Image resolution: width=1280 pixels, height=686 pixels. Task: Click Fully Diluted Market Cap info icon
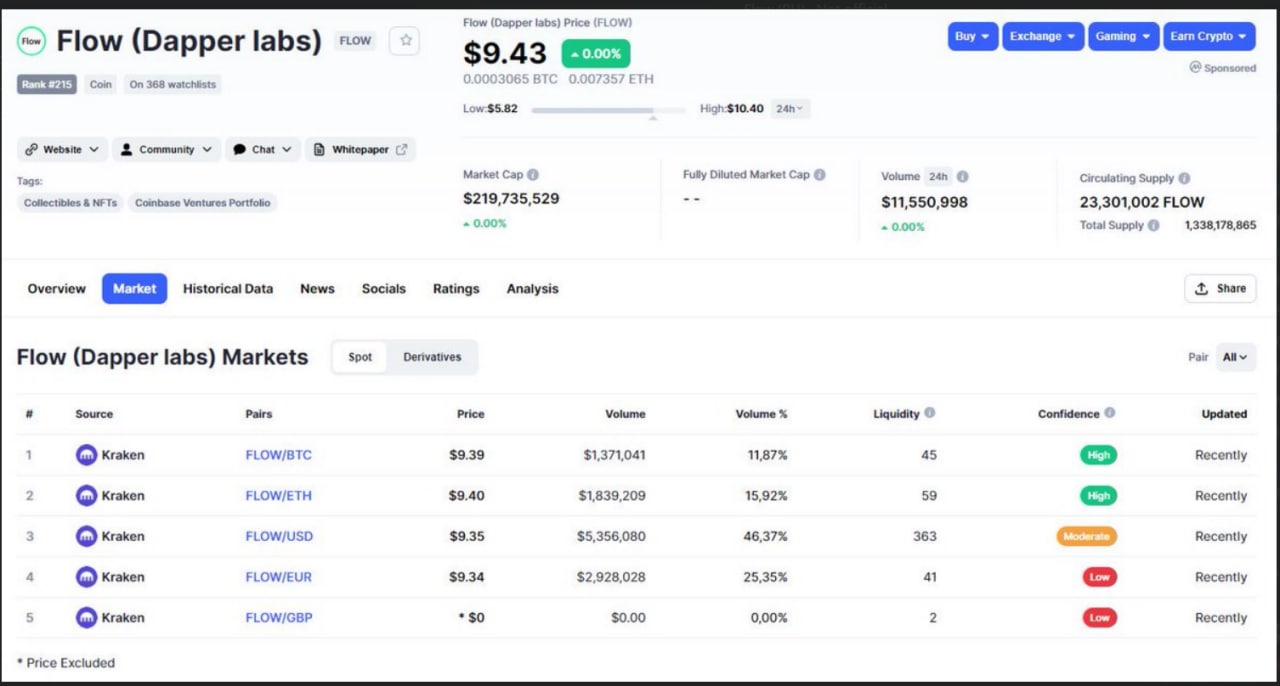(820, 175)
